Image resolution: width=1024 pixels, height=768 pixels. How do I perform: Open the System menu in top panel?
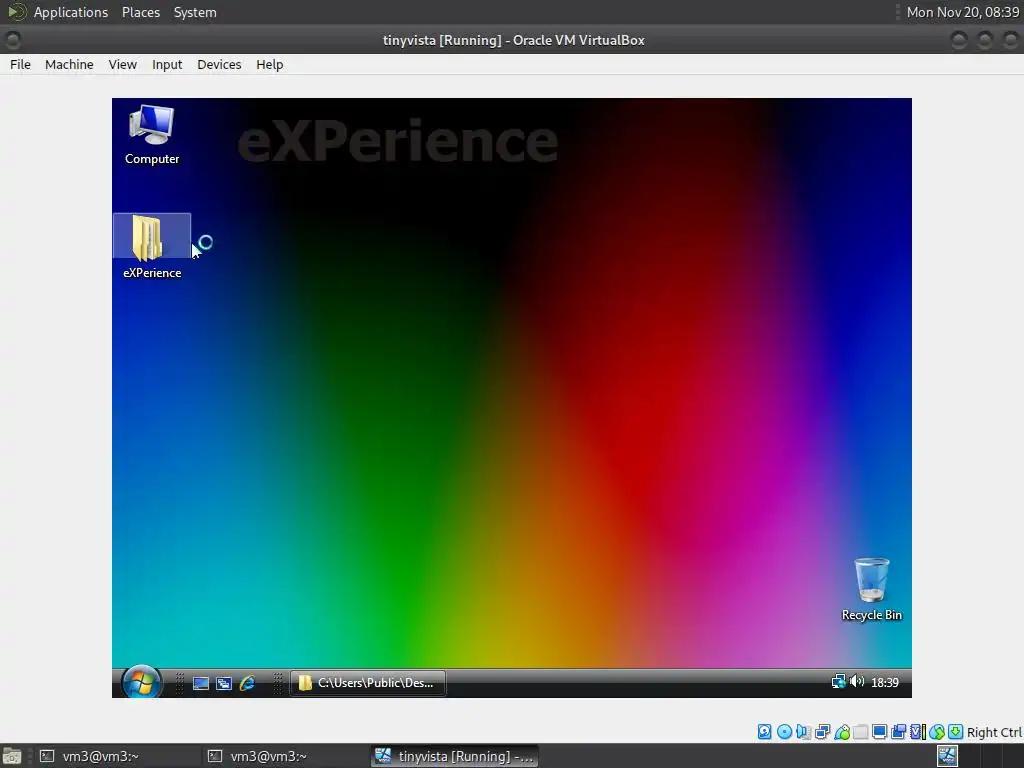click(x=195, y=12)
